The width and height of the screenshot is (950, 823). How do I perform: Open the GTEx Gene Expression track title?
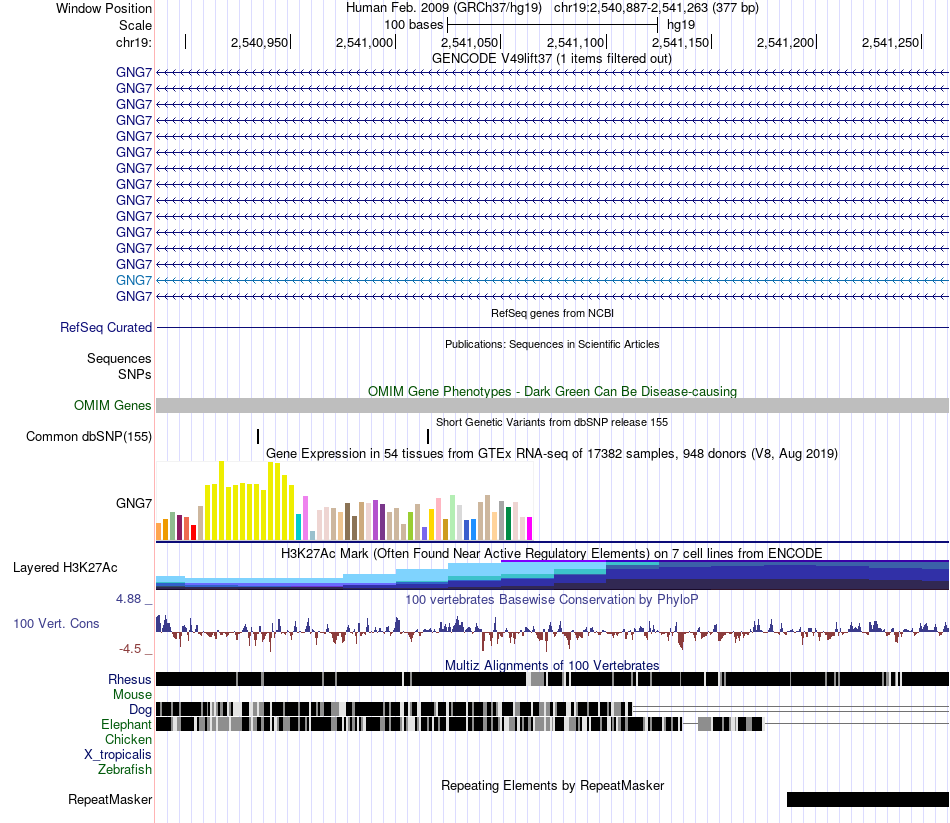pyautogui.click(x=552, y=453)
